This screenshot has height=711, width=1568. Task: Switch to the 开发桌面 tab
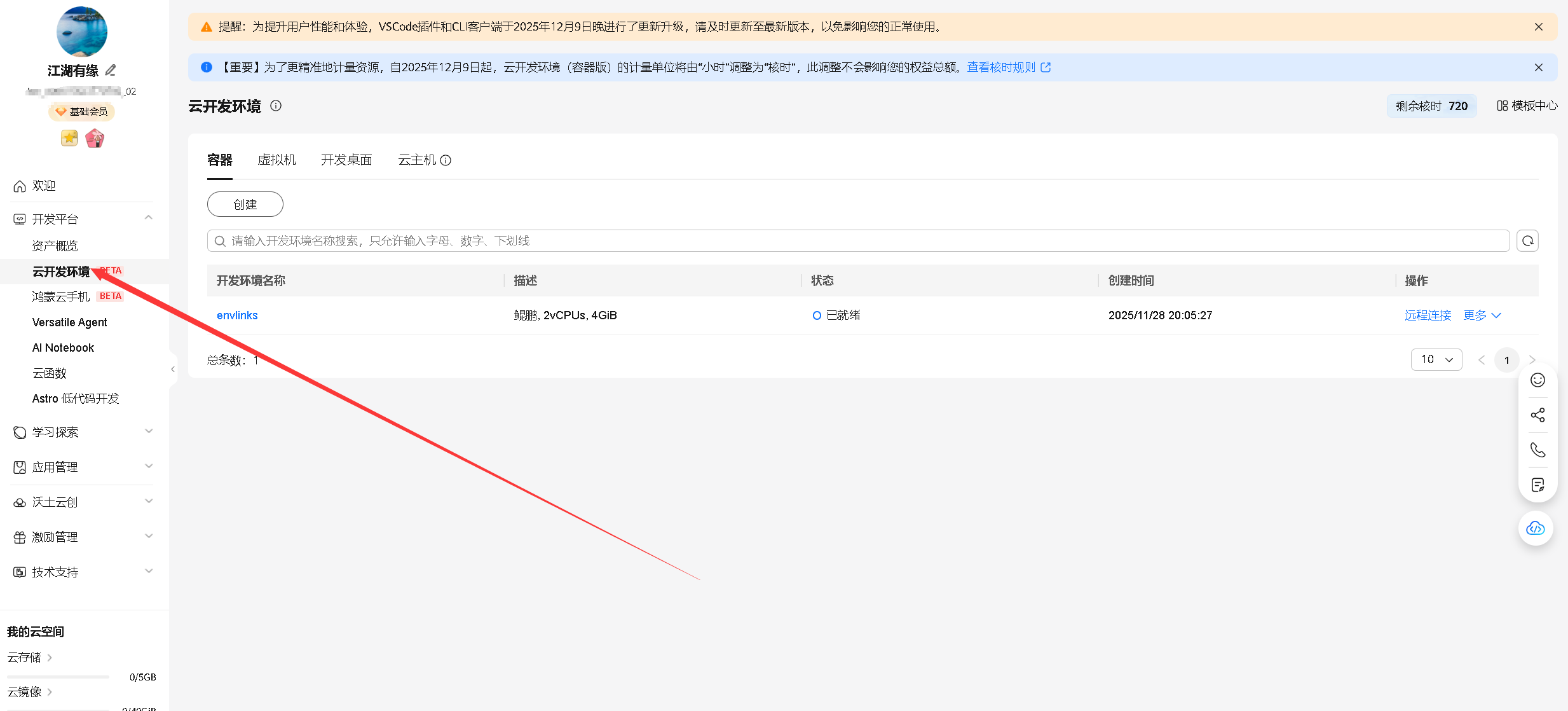click(346, 160)
